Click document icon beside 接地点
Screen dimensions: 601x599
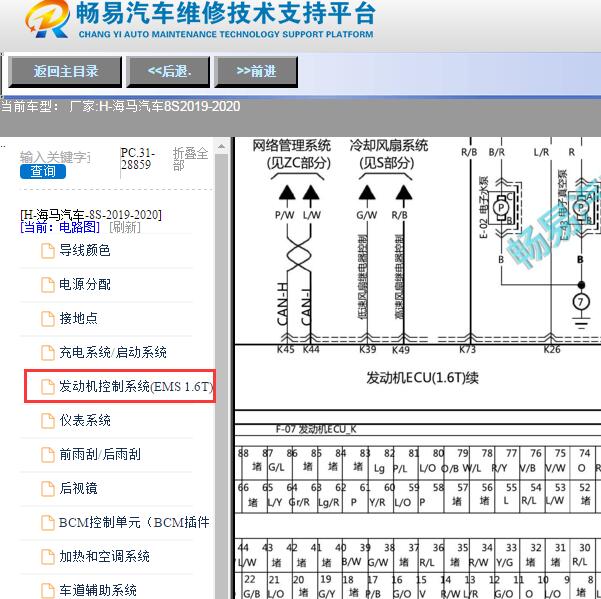pos(48,319)
